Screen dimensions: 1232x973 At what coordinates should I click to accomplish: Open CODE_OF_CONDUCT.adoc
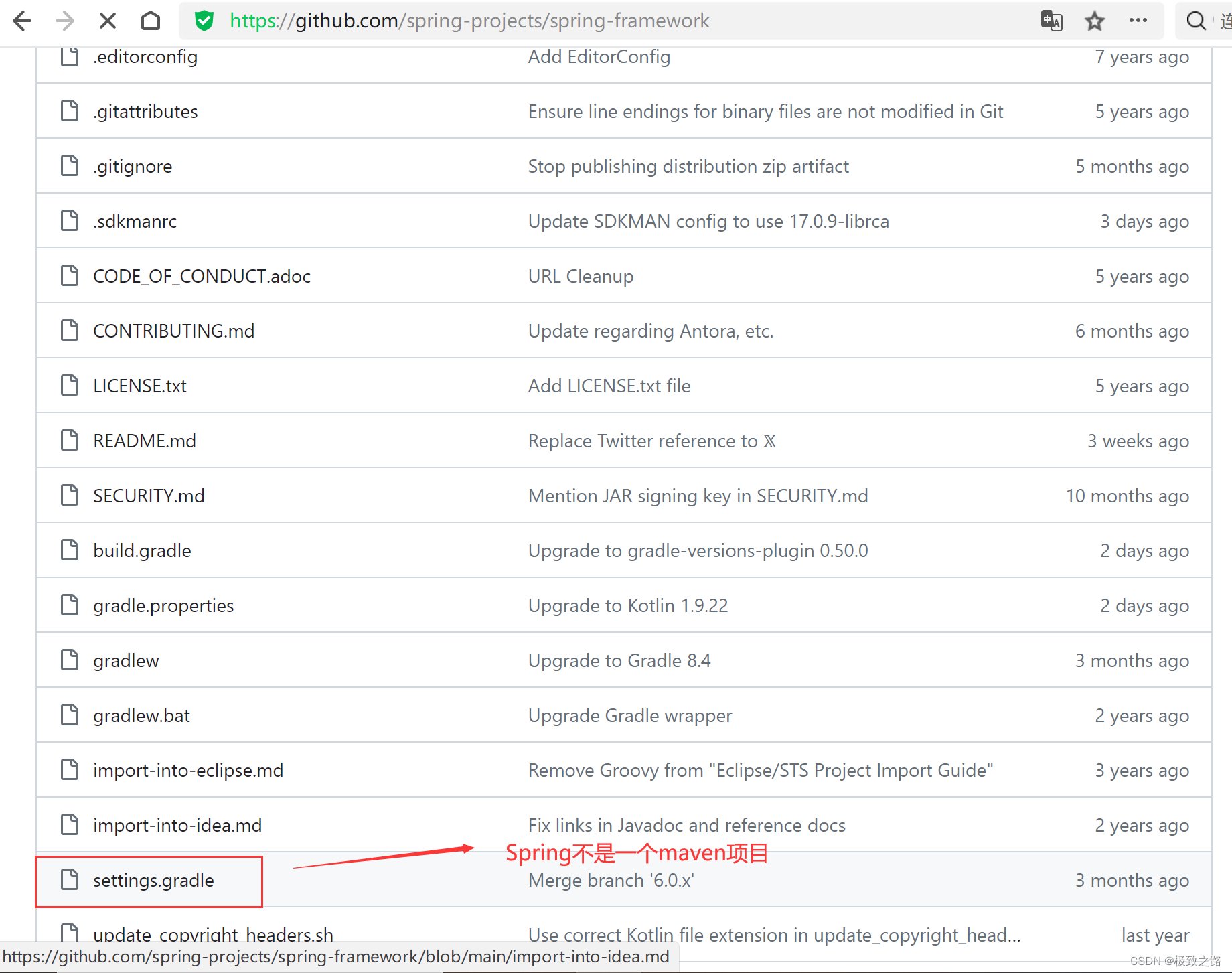(x=202, y=276)
